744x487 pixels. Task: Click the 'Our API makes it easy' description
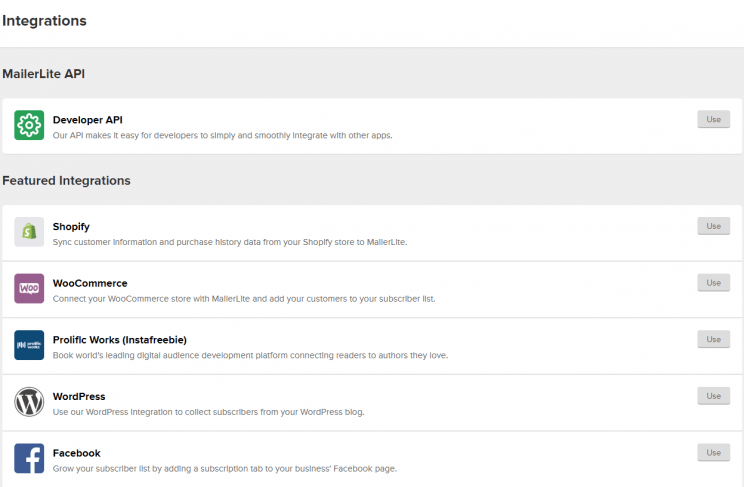click(223, 135)
